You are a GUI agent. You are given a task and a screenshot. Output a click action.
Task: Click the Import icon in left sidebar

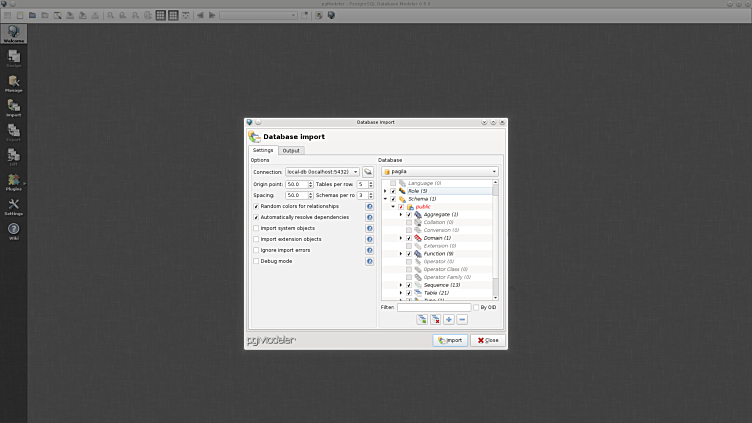14,106
